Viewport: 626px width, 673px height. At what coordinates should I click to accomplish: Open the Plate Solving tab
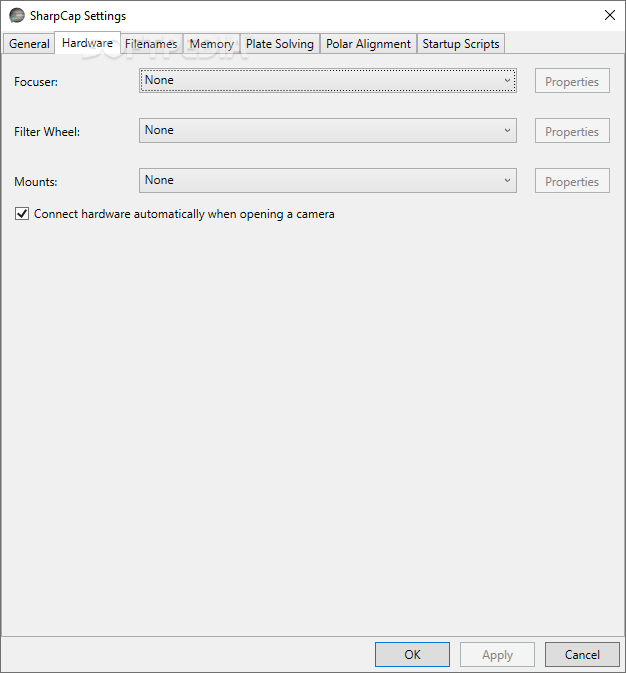pos(280,44)
